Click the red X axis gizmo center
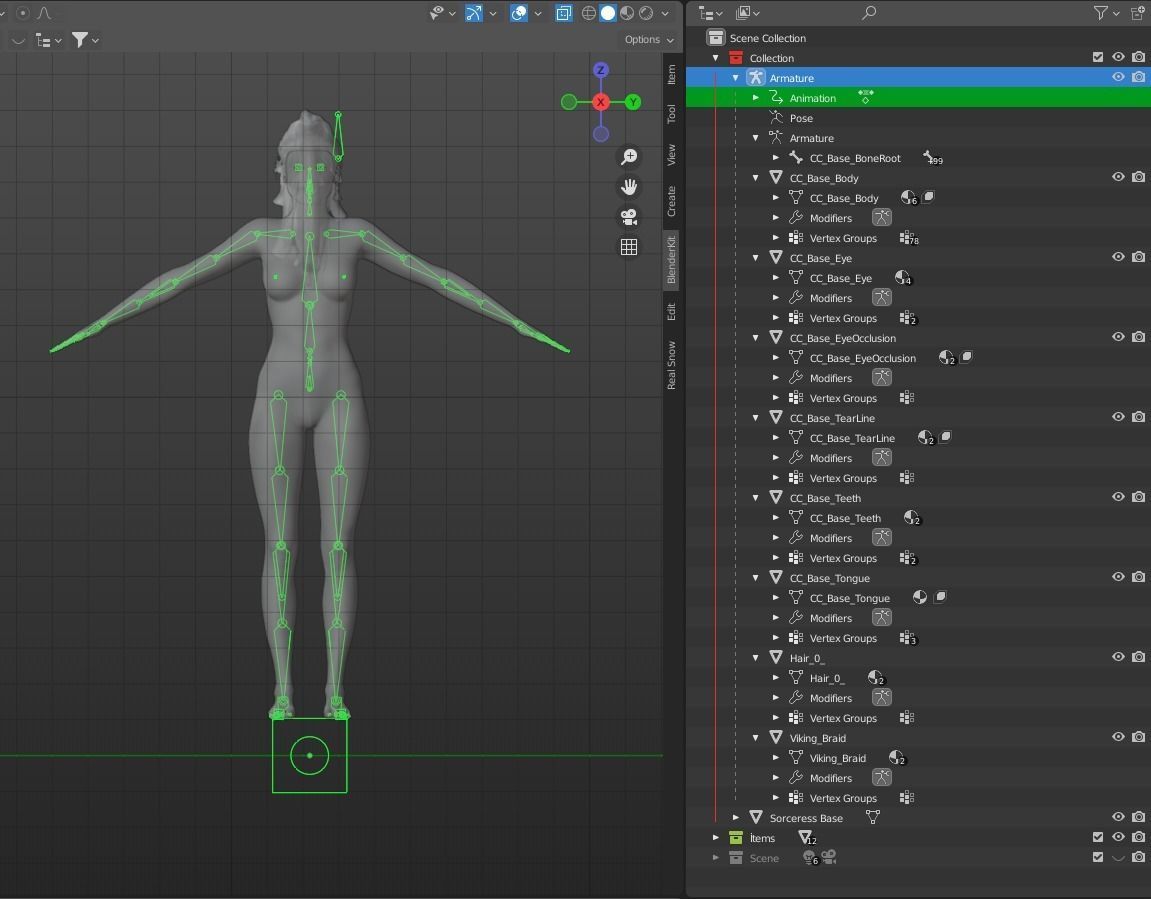The image size is (1151, 899). point(601,102)
